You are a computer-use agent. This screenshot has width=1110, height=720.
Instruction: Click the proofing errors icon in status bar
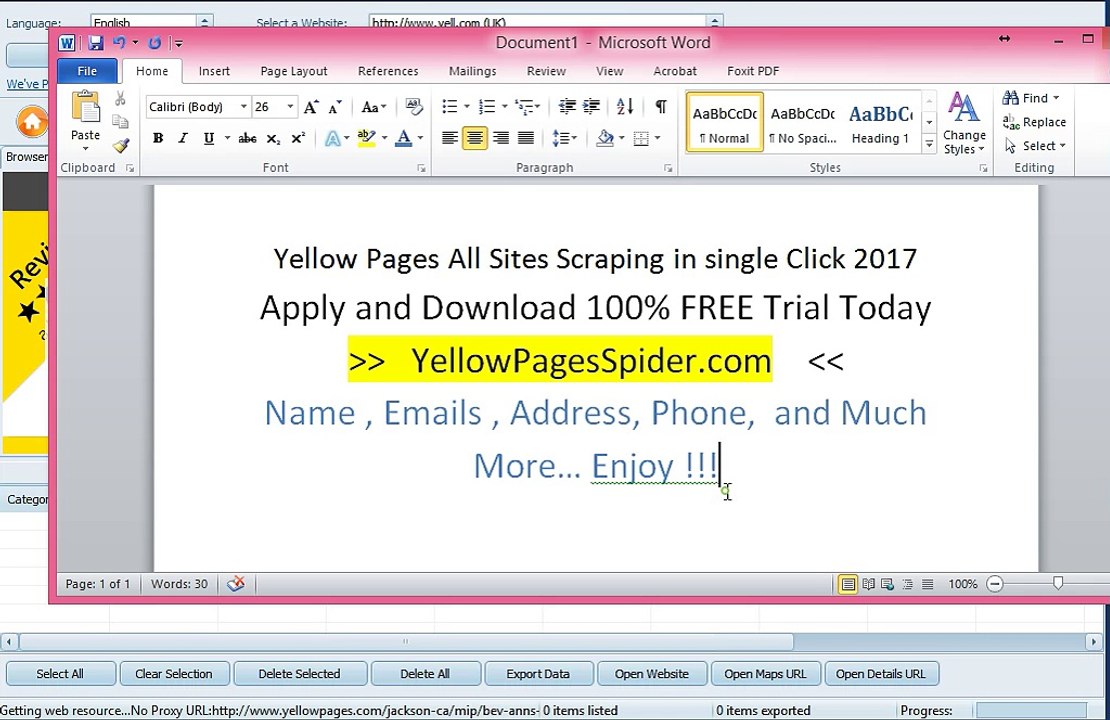click(236, 584)
